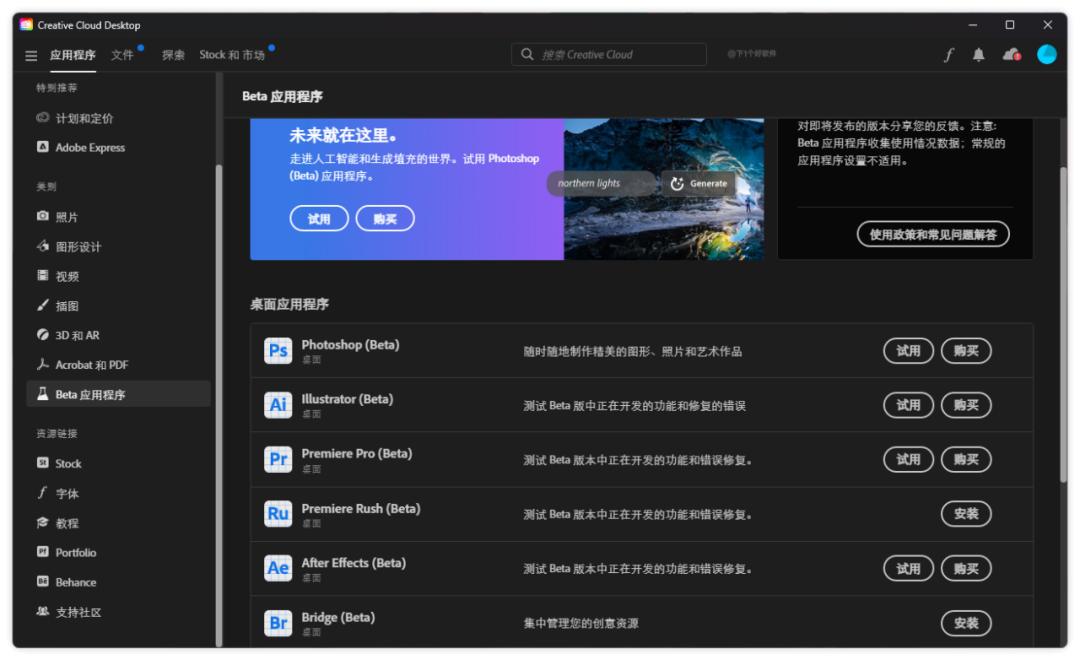Click the Bridge (Beta) Br icon
1080x660 pixels.
coord(277,620)
